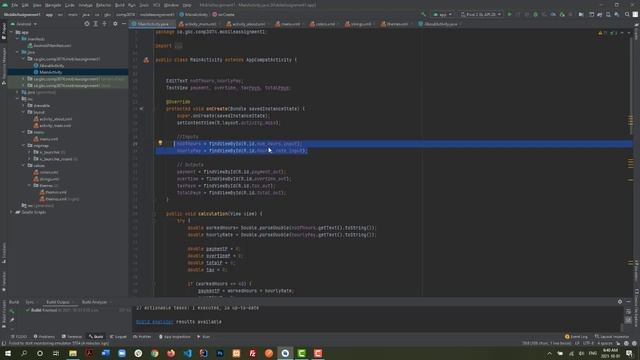Click the Windows Start button
This screenshot has width=640, height=360.
click(x=8, y=353)
